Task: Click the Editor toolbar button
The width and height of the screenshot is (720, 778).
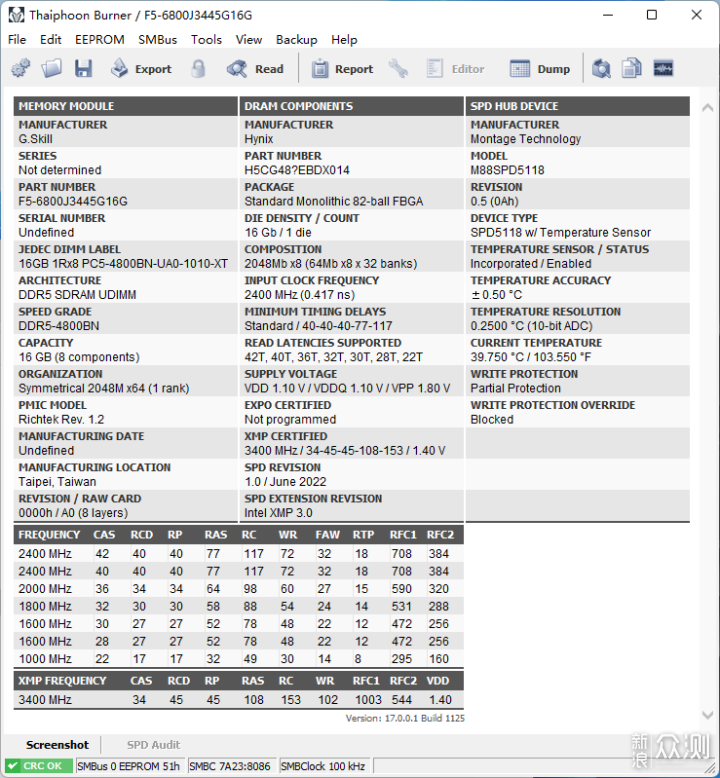Action: coord(456,68)
